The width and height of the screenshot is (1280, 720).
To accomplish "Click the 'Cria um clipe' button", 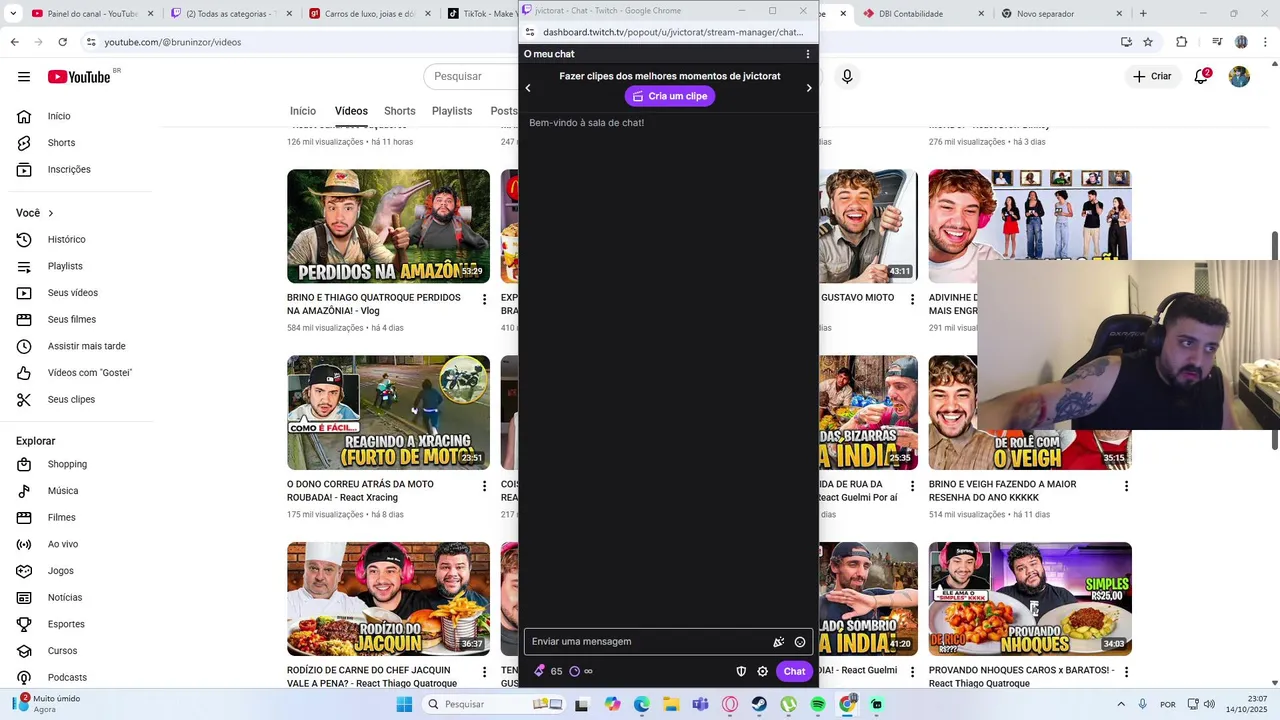I will 670,96.
